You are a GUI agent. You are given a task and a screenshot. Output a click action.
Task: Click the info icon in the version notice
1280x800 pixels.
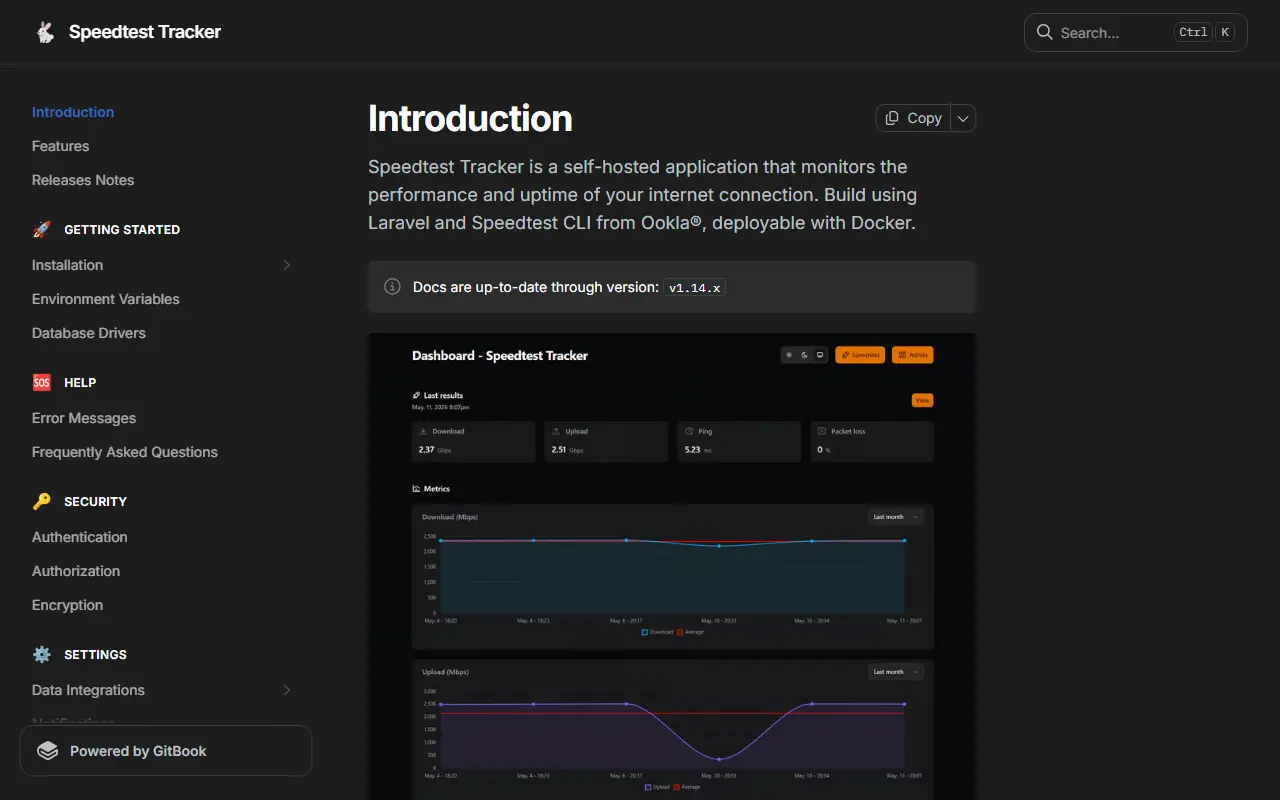point(393,287)
